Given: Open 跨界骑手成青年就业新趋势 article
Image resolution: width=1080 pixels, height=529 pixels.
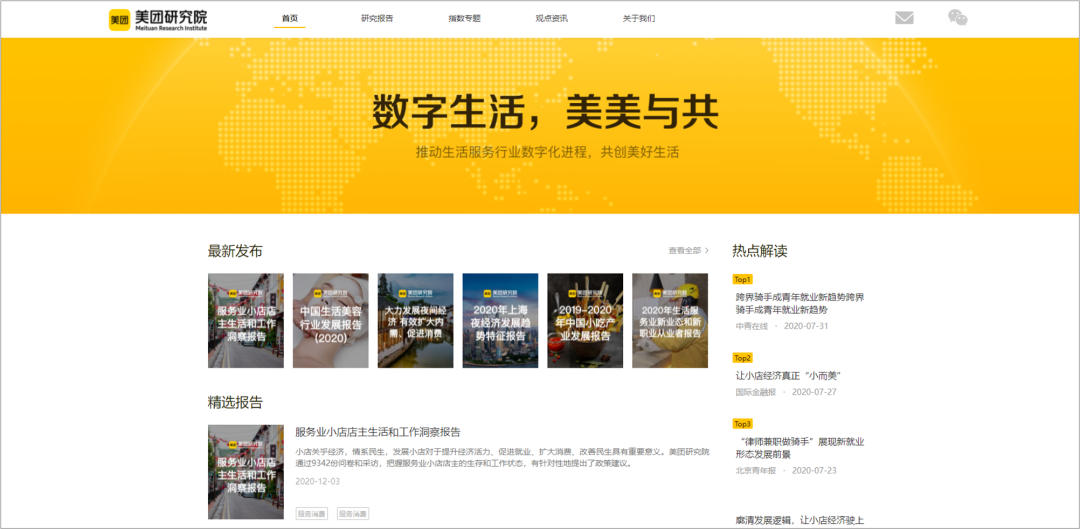Looking at the screenshot, I should (x=800, y=304).
